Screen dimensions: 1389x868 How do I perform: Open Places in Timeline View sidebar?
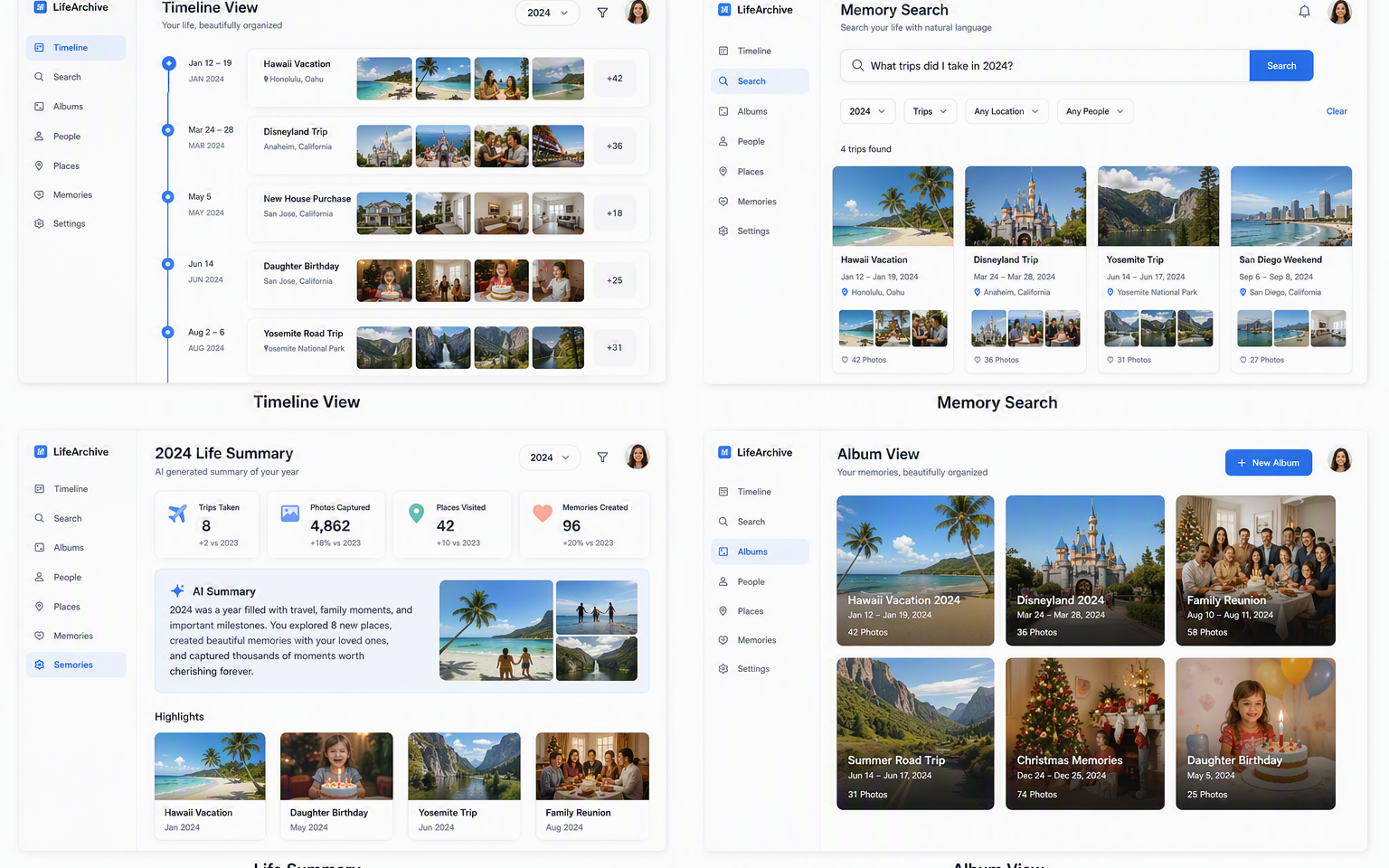[76, 166]
